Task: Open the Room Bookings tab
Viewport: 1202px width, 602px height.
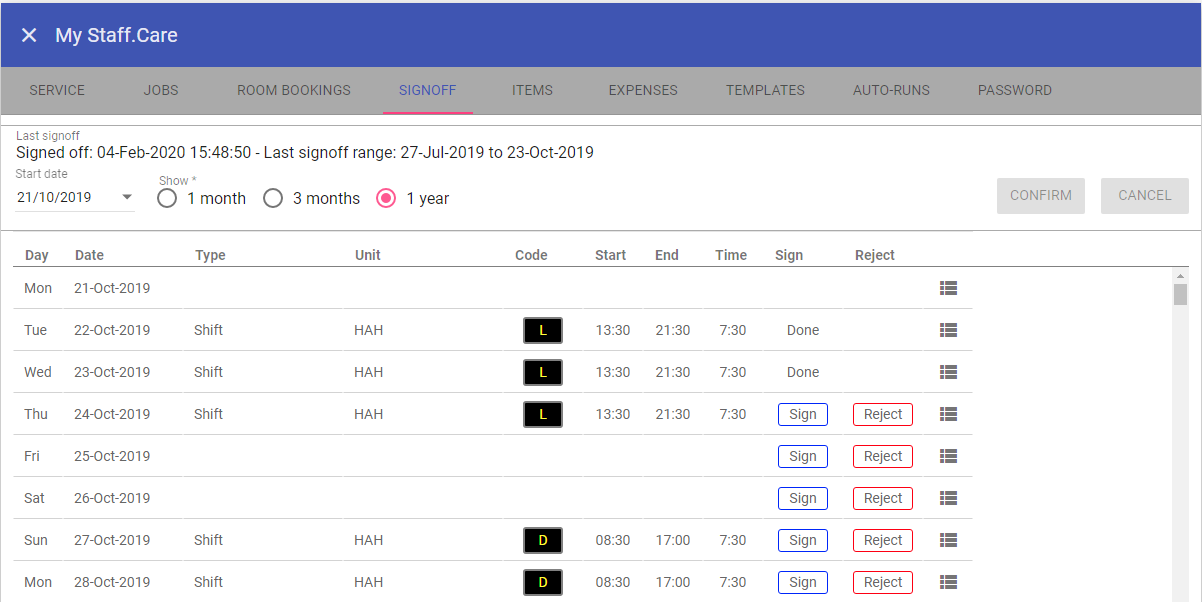Action: click(294, 90)
